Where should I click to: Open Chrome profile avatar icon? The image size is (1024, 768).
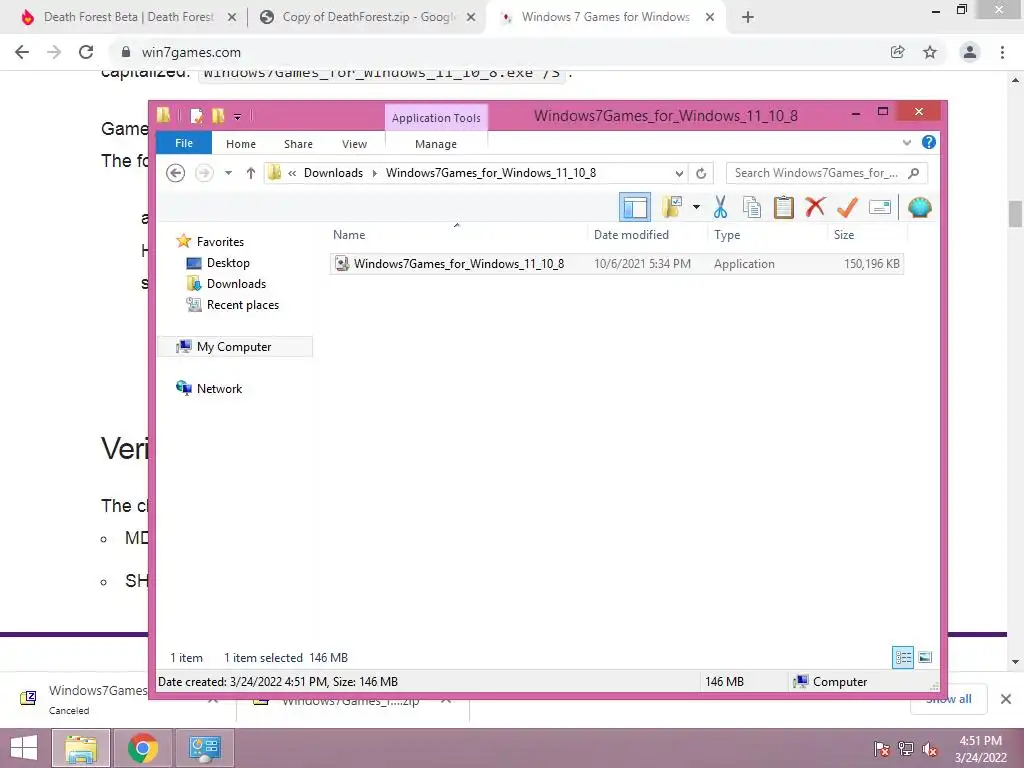point(970,52)
